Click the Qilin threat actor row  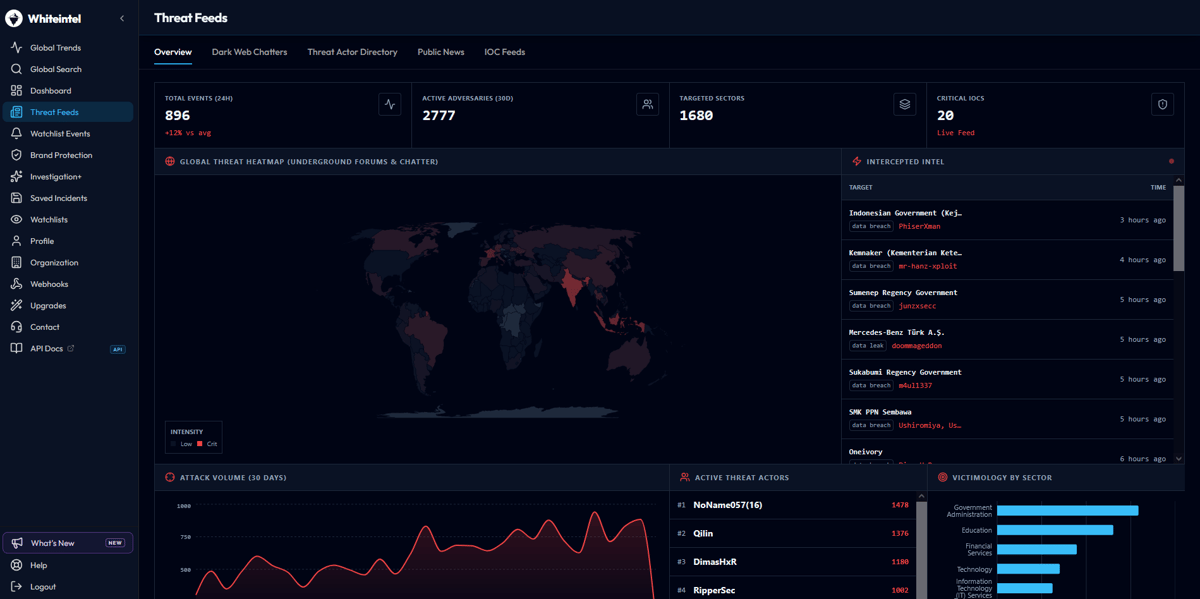click(x=793, y=533)
